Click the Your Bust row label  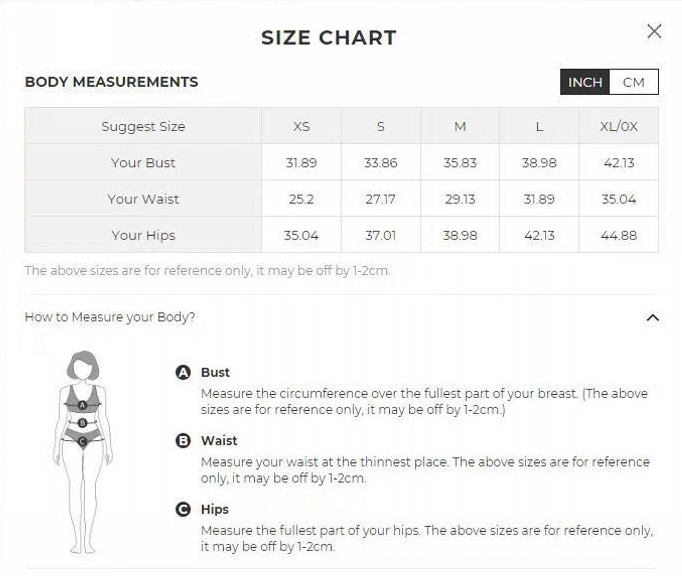pyautogui.click(x=143, y=163)
